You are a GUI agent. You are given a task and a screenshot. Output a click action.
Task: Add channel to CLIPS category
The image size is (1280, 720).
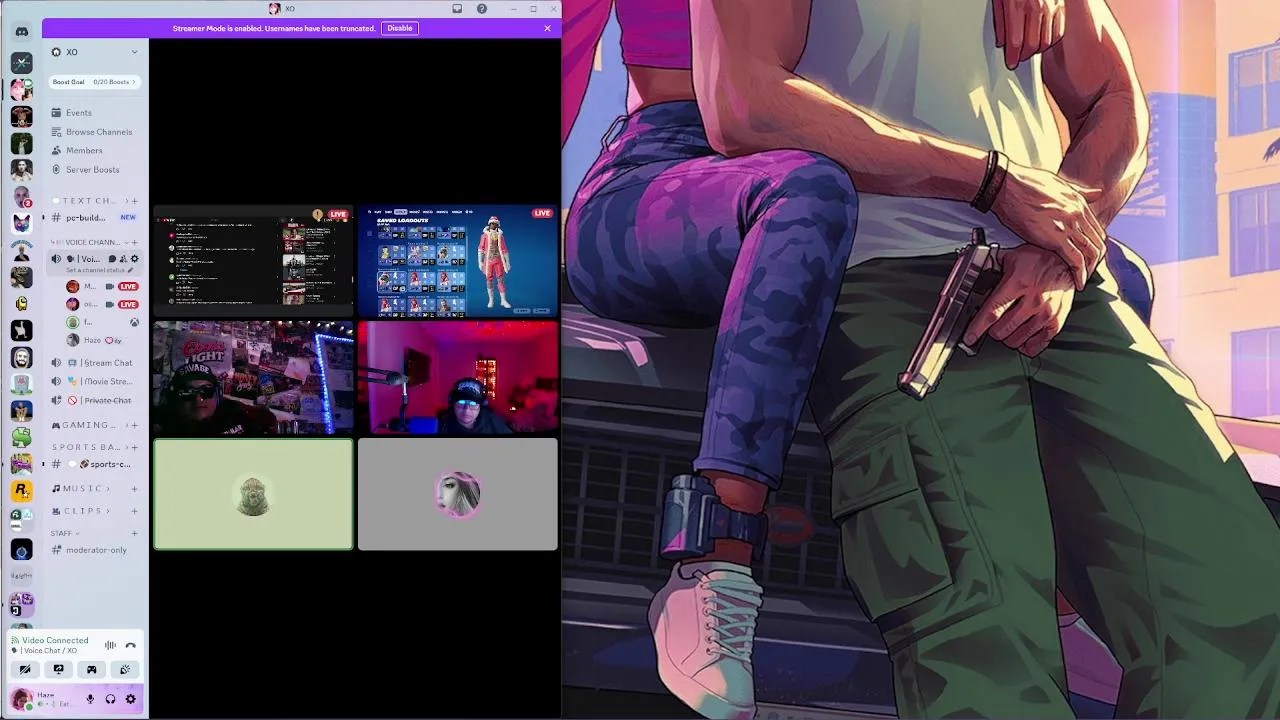(135, 511)
